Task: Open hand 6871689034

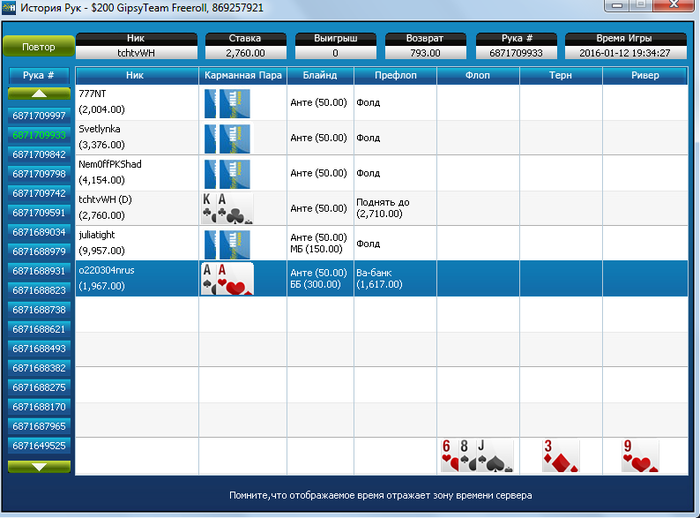Action: click(x=39, y=232)
